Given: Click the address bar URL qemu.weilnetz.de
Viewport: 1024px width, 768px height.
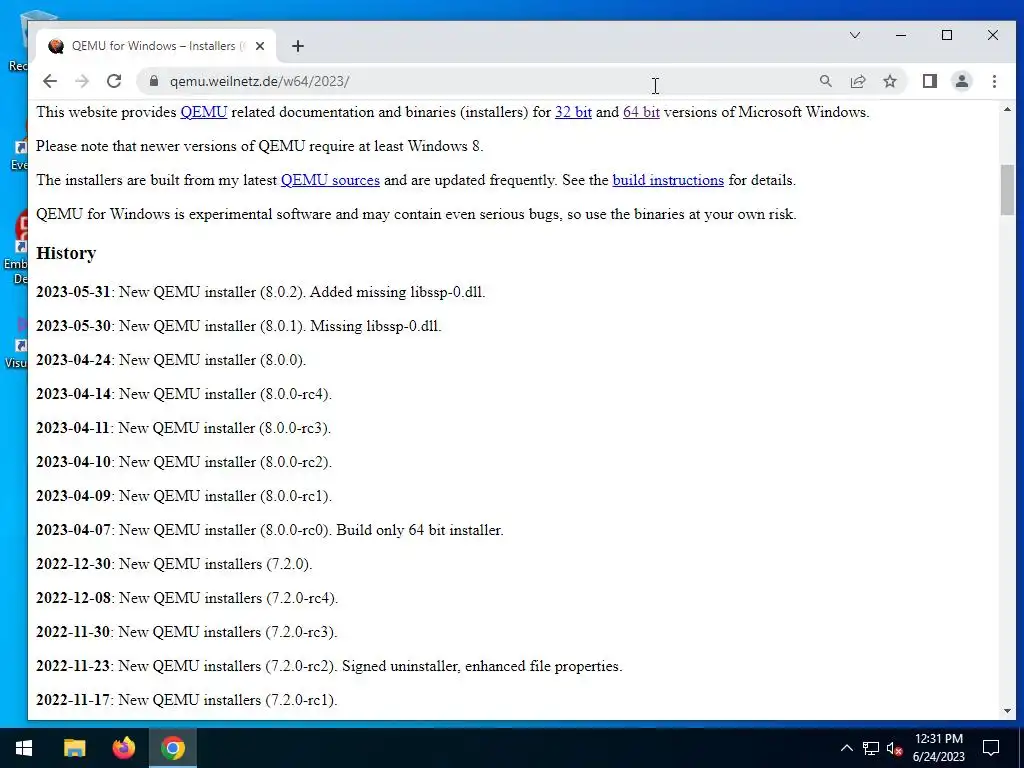Looking at the screenshot, I should (x=259, y=81).
